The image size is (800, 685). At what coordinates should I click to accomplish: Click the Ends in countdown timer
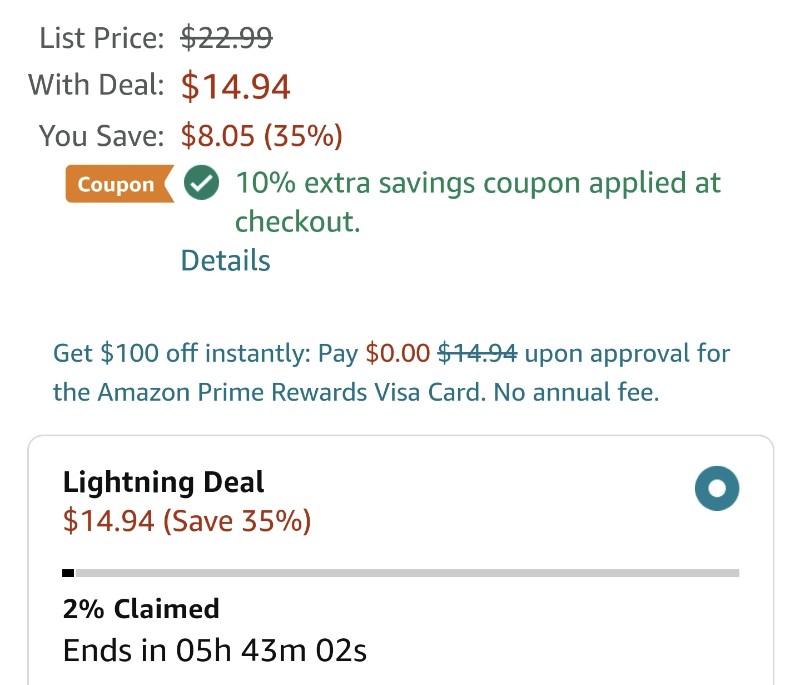pos(215,651)
